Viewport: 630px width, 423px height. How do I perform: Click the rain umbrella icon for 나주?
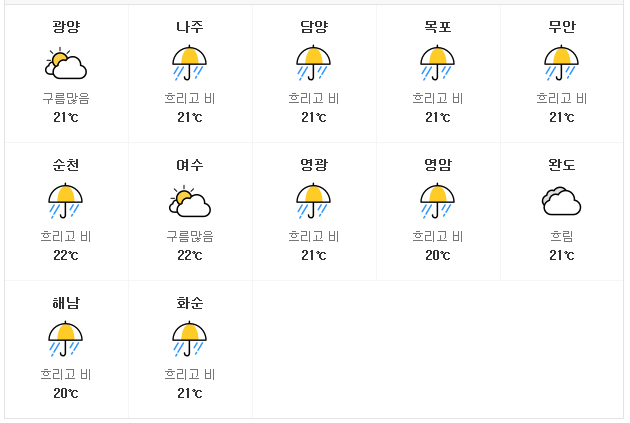pos(190,63)
